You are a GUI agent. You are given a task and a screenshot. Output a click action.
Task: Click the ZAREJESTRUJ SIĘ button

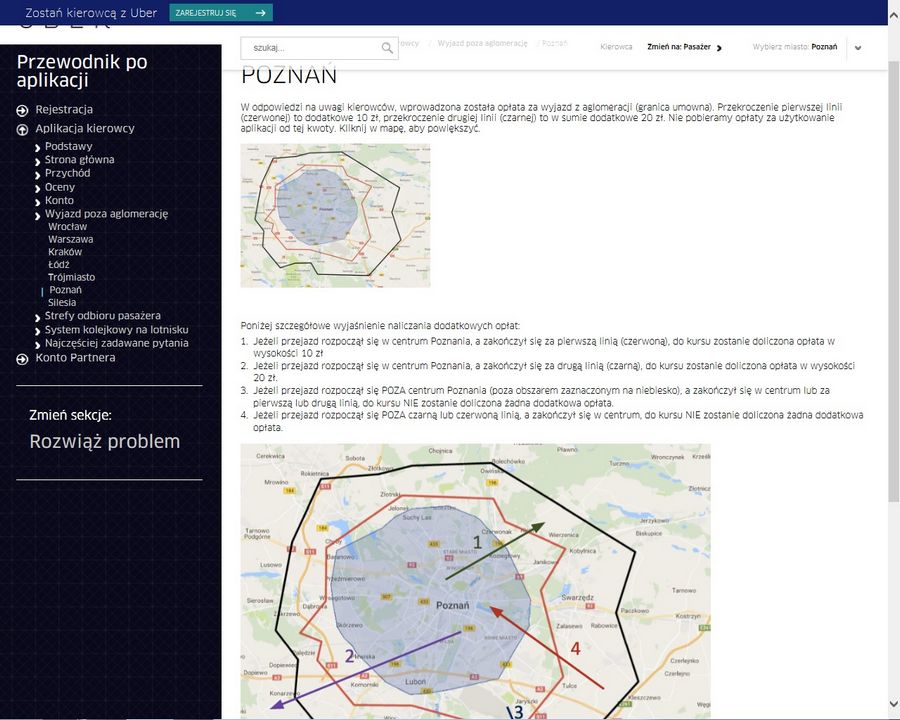(221, 13)
